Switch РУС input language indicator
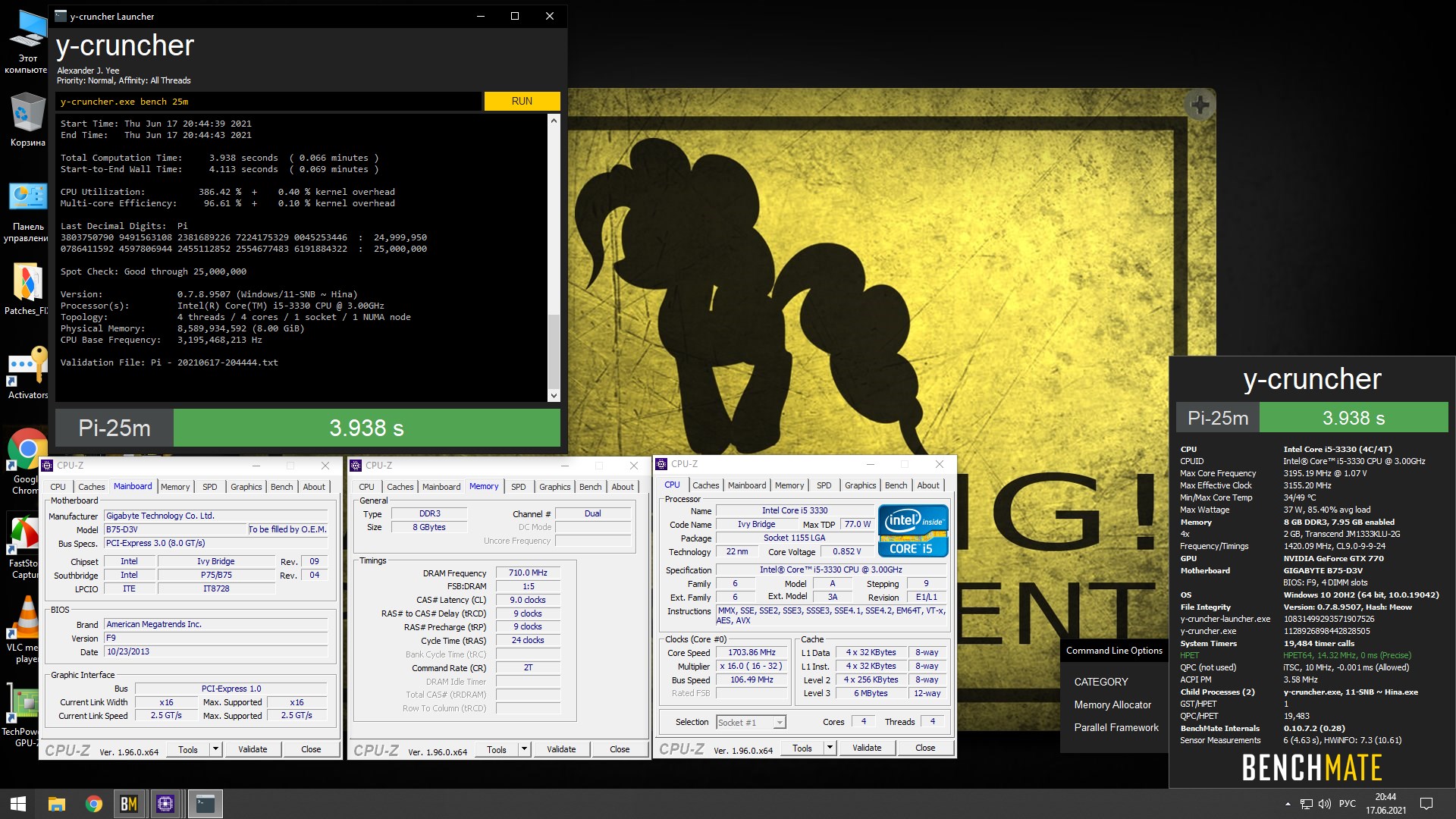The image size is (1456, 819). point(1348,804)
